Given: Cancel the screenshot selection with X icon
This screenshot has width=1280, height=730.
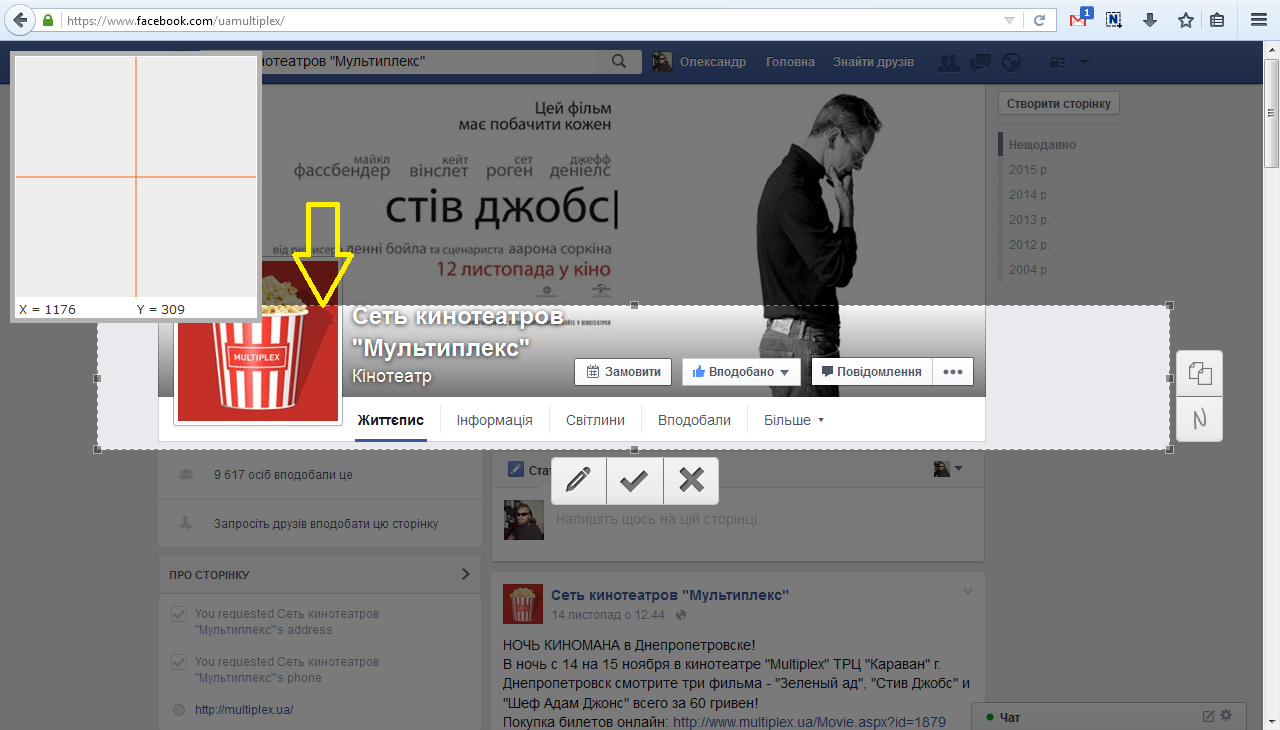Looking at the screenshot, I should [x=691, y=481].
